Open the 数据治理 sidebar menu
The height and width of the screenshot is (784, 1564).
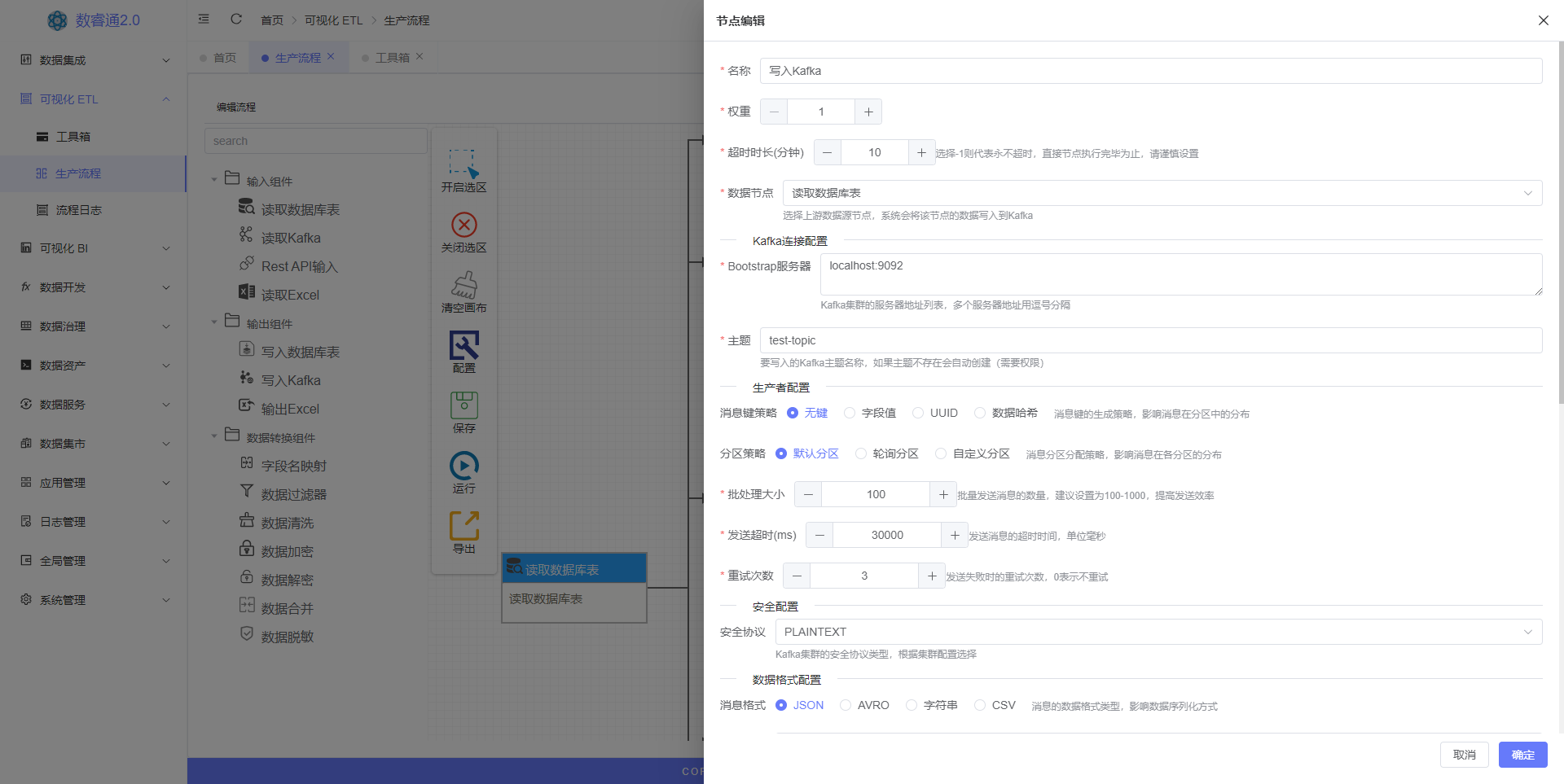point(94,326)
